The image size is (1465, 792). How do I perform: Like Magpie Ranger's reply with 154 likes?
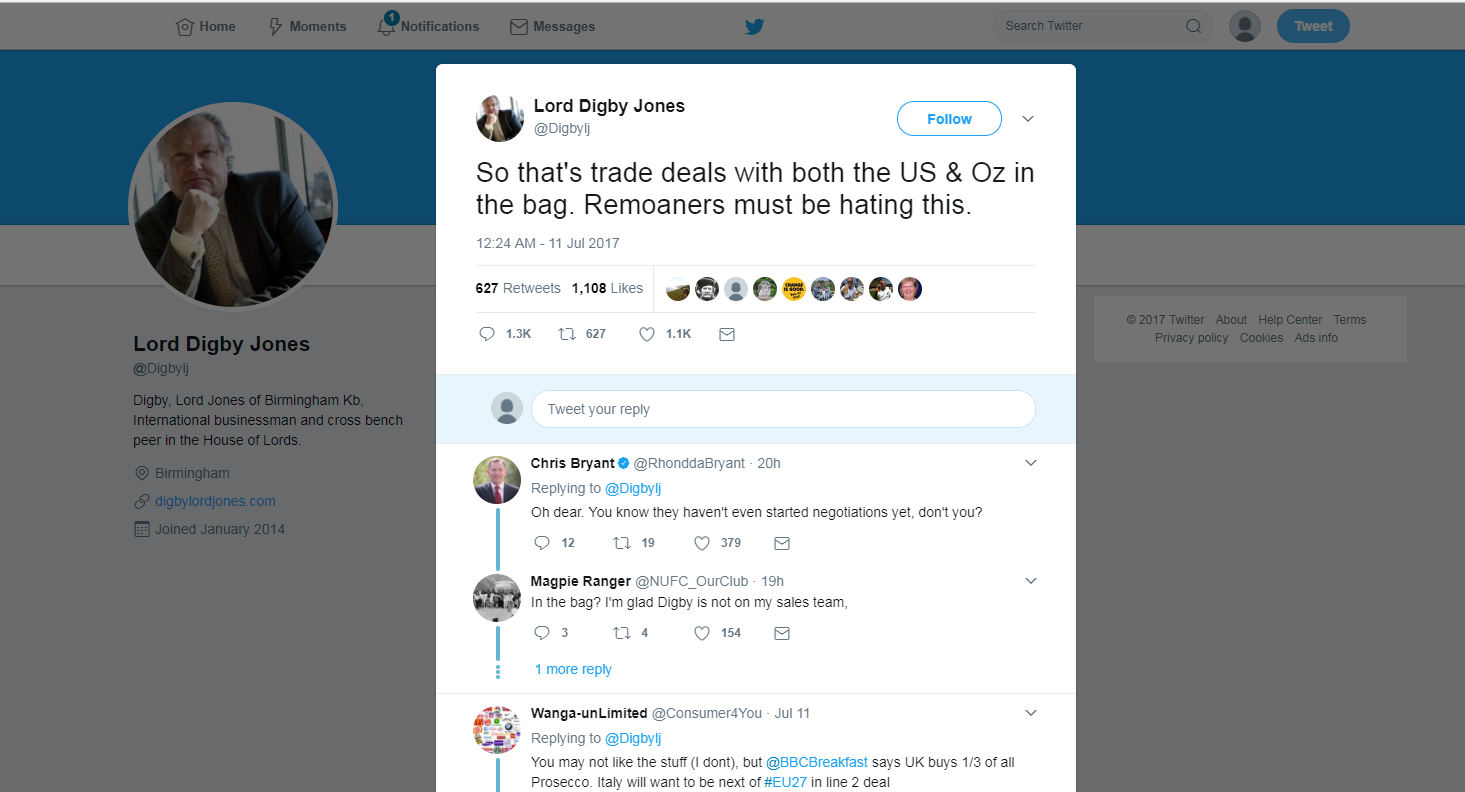coord(702,633)
